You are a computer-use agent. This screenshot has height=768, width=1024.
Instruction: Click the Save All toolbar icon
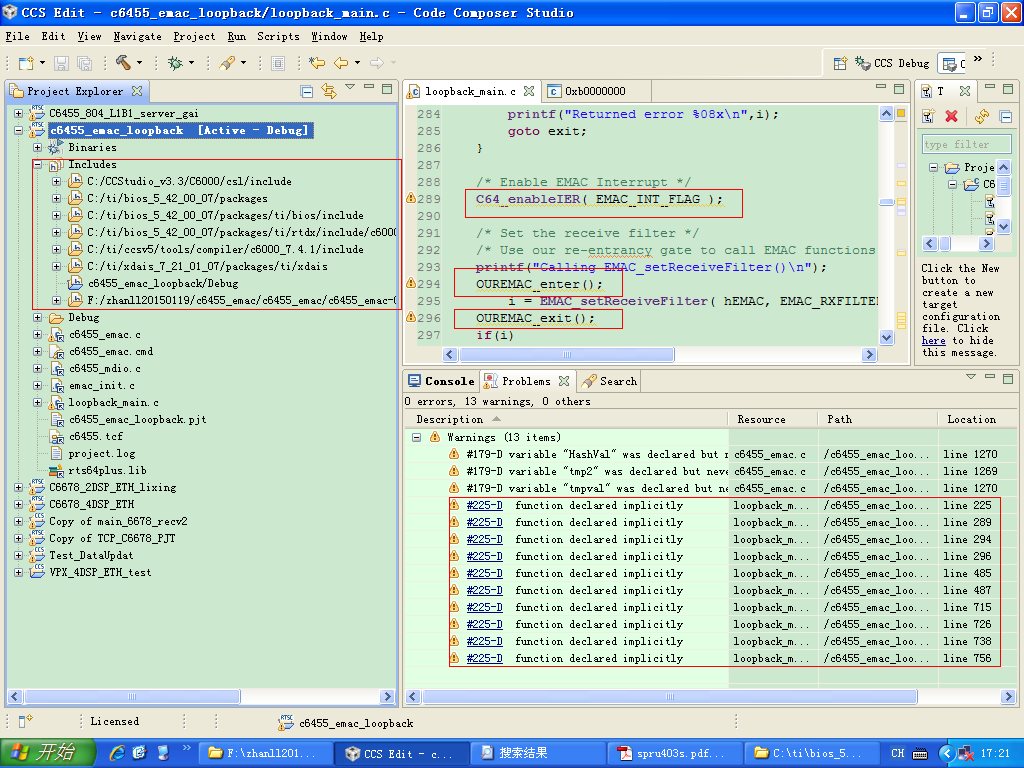pos(85,63)
